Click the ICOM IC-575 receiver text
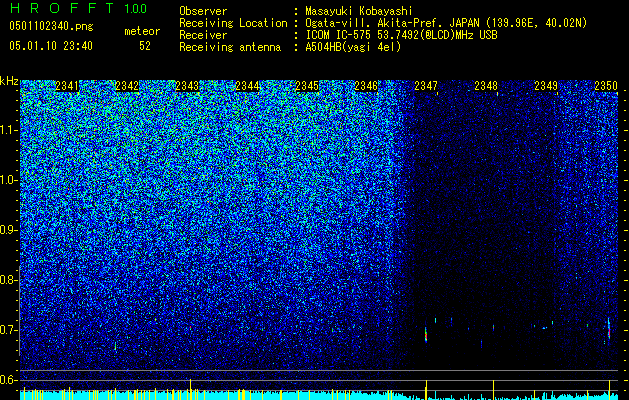This screenshot has height=400, width=629. [x=401, y=35]
